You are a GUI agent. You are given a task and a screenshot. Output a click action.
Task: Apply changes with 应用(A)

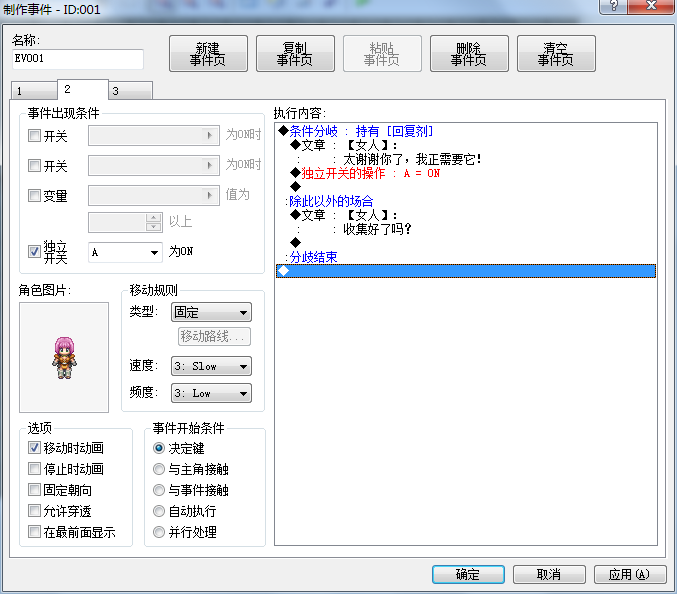630,574
